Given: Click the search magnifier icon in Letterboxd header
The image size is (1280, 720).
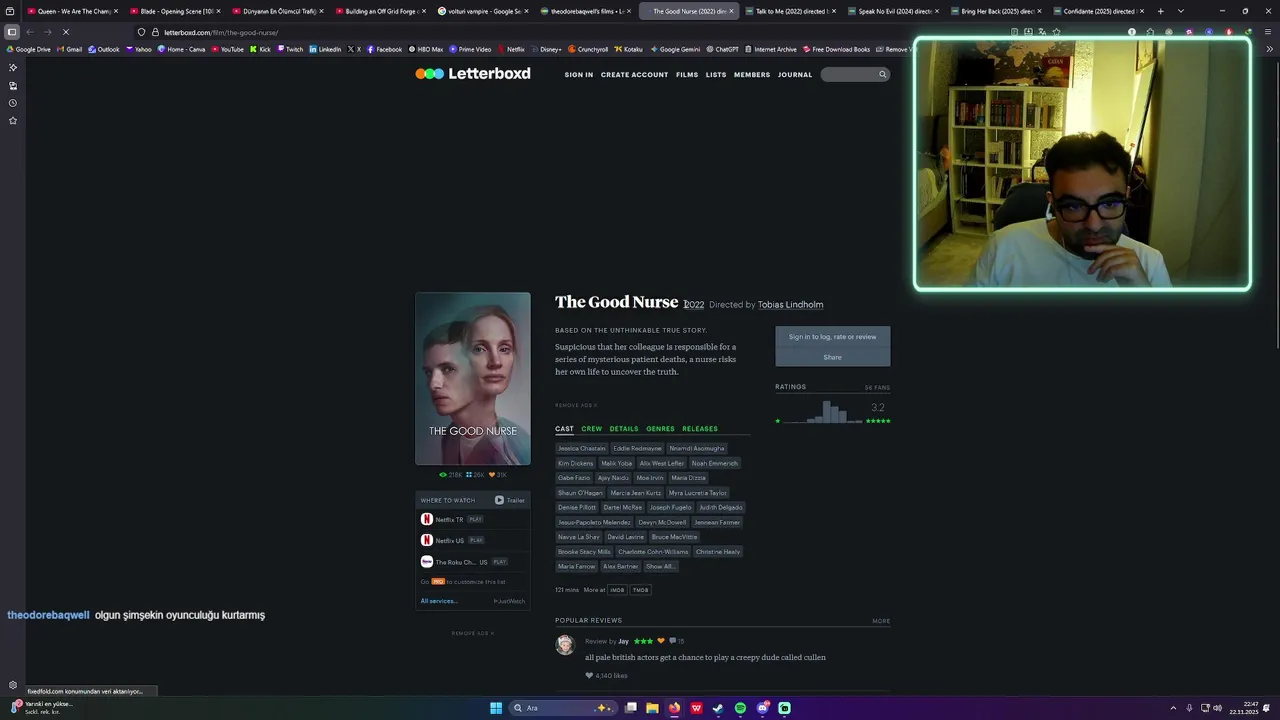Looking at the screenshot, I should (x=882, y=74).
